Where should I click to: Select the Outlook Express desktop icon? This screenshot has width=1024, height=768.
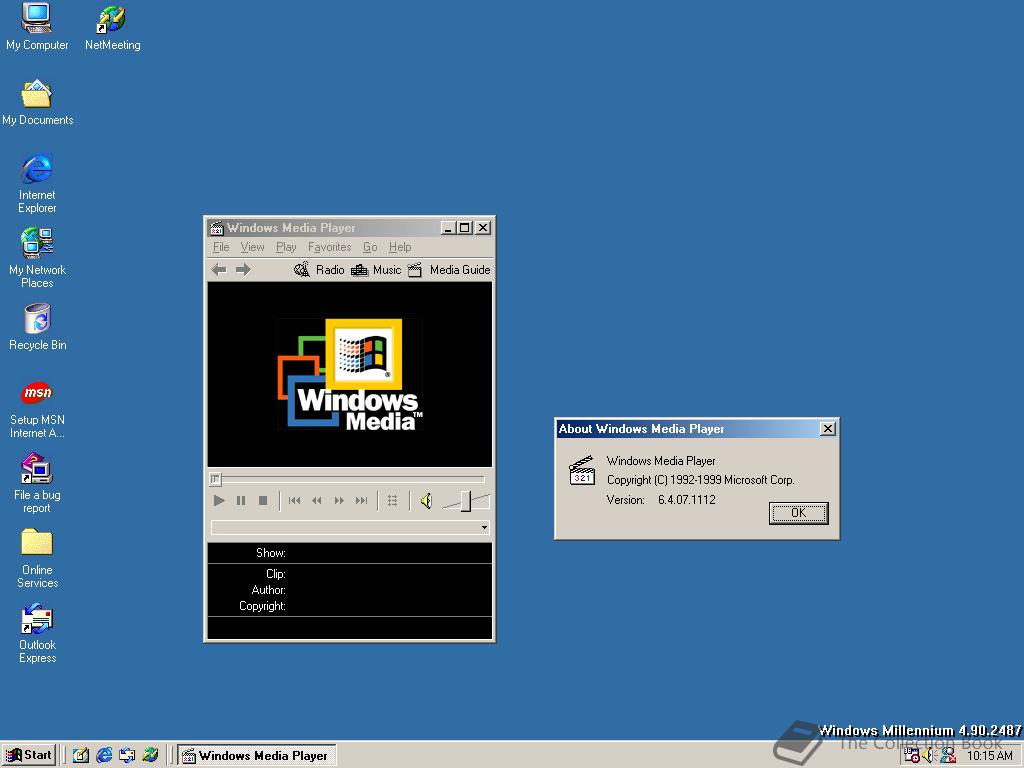pos(37,633)
